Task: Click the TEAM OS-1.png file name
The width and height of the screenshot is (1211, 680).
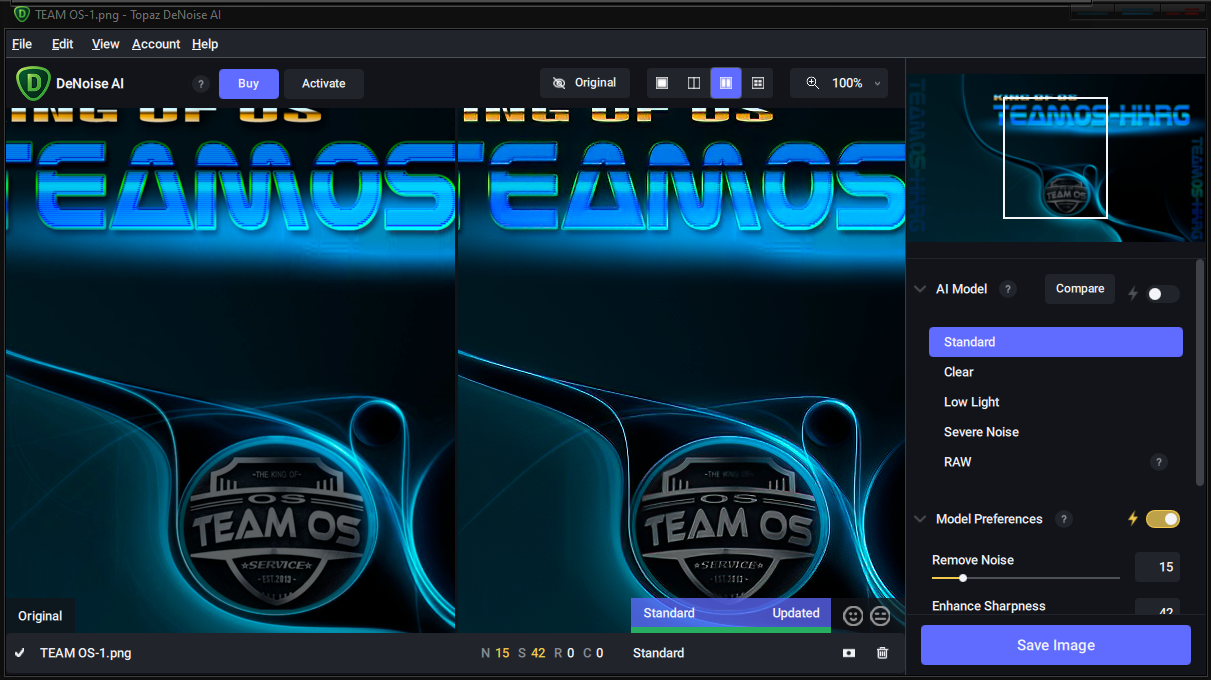Action: pos(85,653)
